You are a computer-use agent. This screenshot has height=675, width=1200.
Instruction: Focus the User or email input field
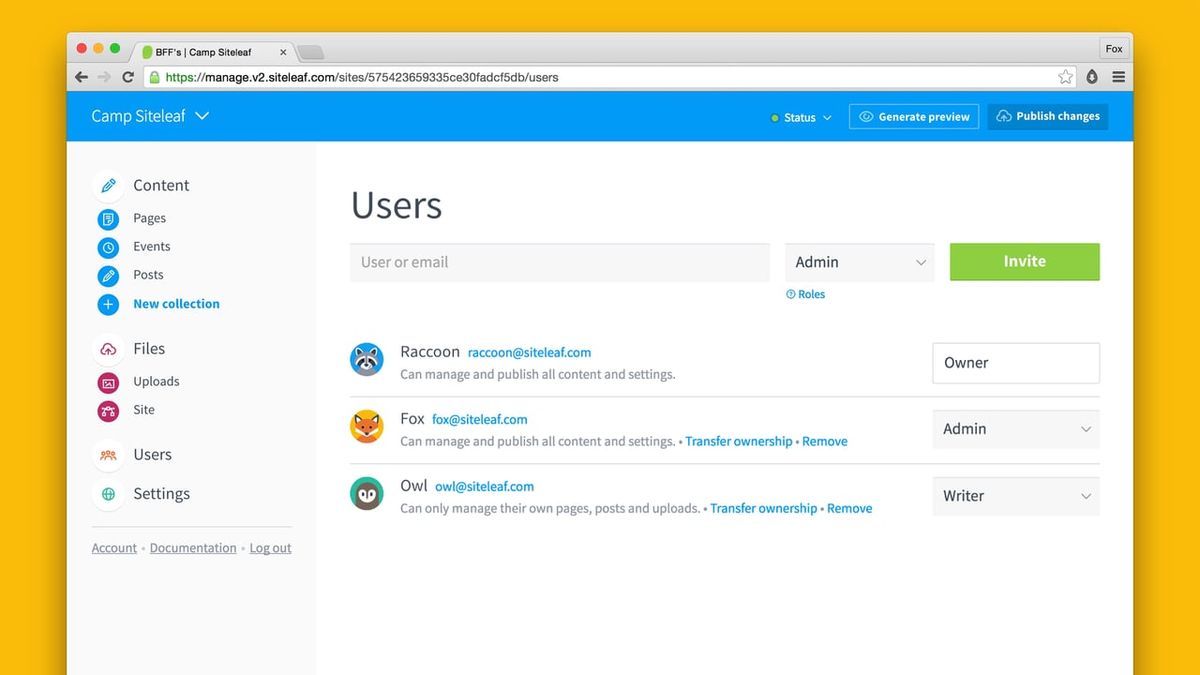click(x=560, y=262)
